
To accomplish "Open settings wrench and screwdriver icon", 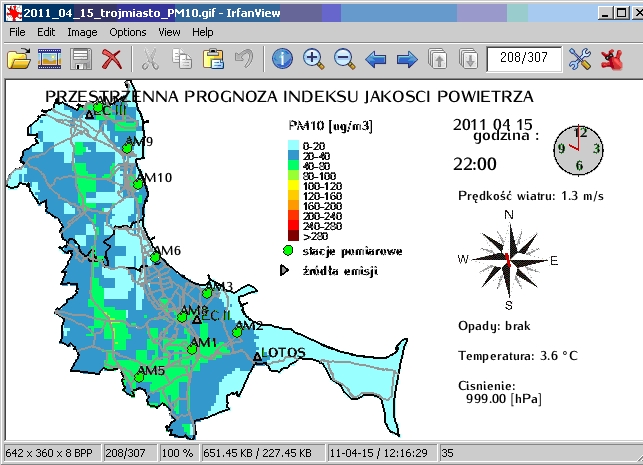I will tap(580, 59).
